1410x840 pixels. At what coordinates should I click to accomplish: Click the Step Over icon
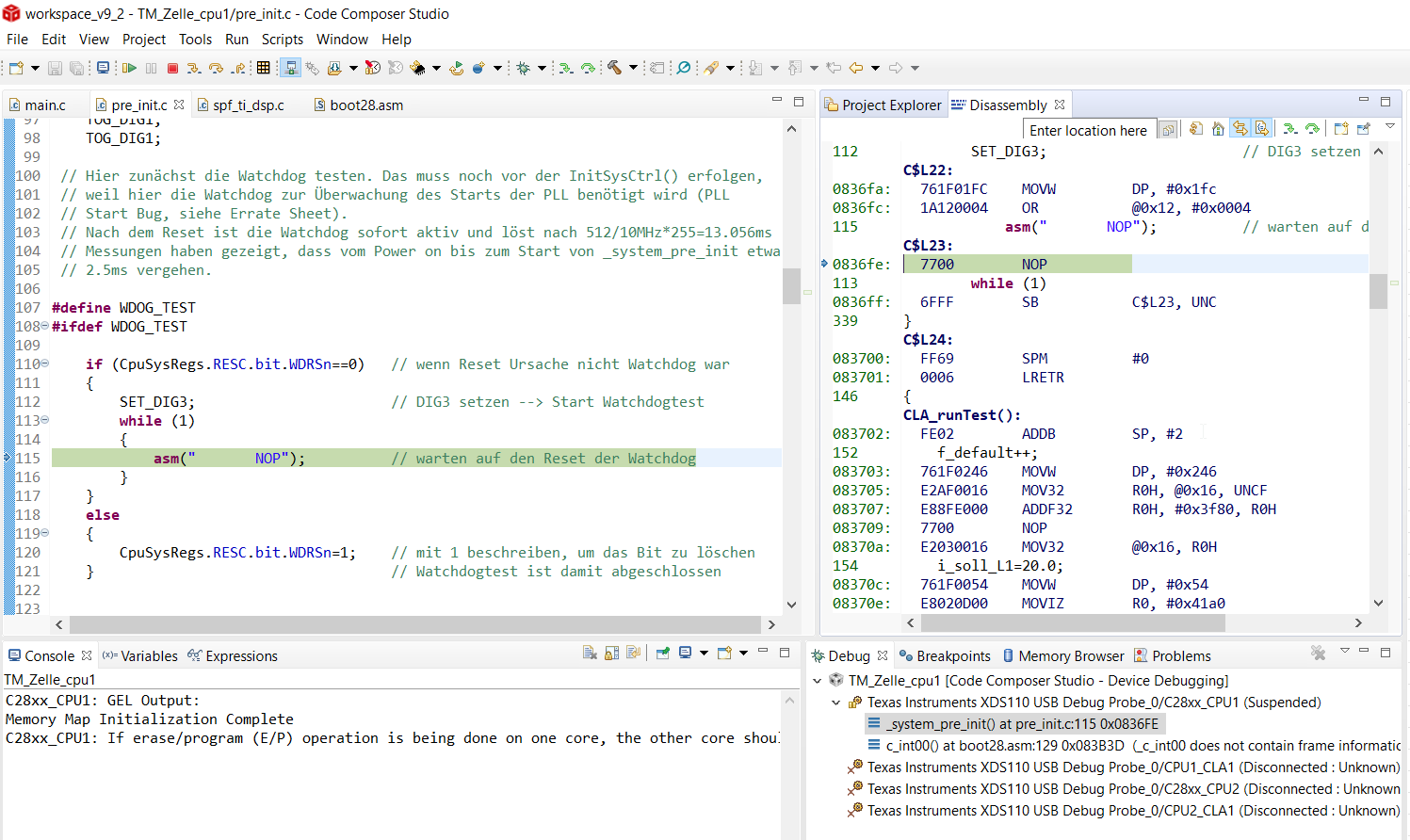point(216,68)
